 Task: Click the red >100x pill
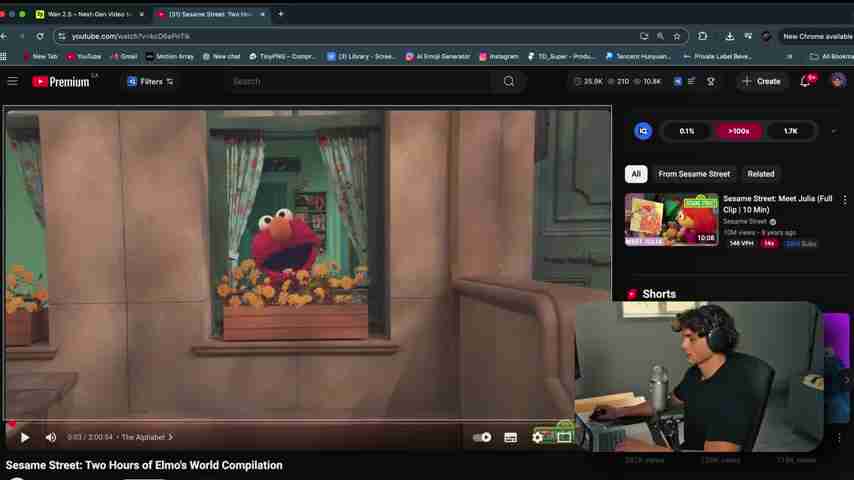[739, 131]
